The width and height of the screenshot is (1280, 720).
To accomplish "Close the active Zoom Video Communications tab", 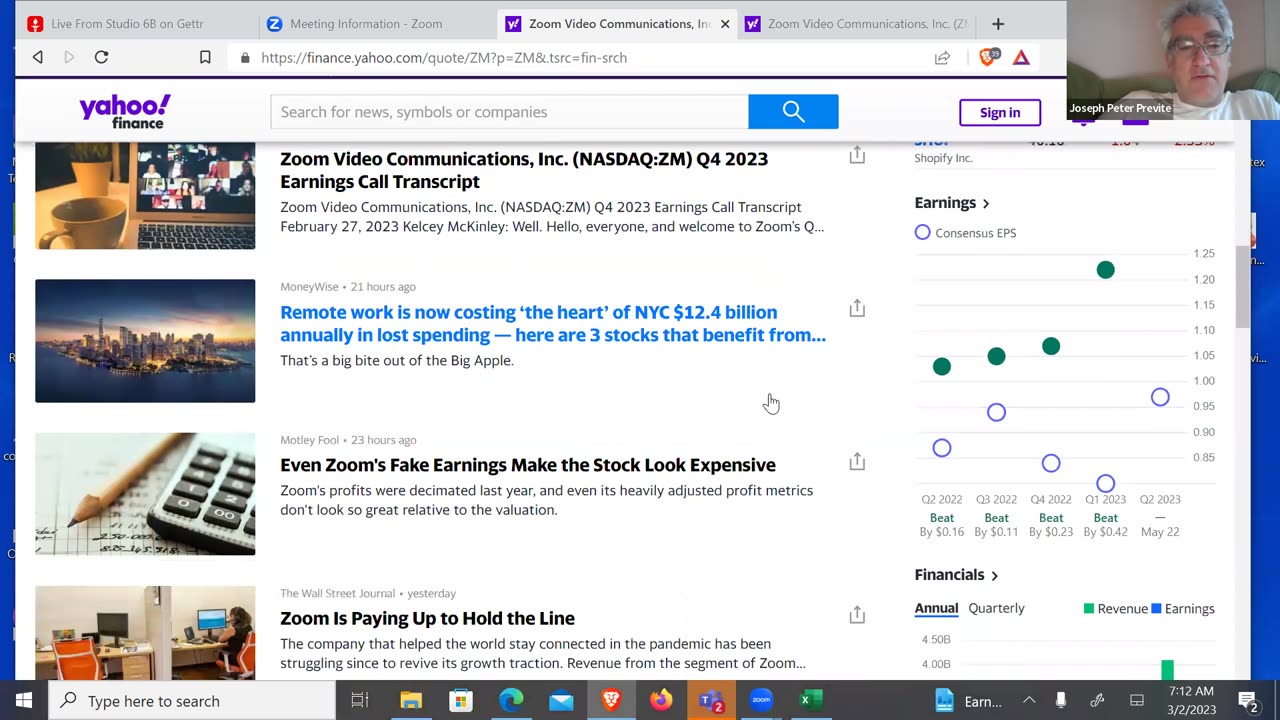I will pos(725,24).
